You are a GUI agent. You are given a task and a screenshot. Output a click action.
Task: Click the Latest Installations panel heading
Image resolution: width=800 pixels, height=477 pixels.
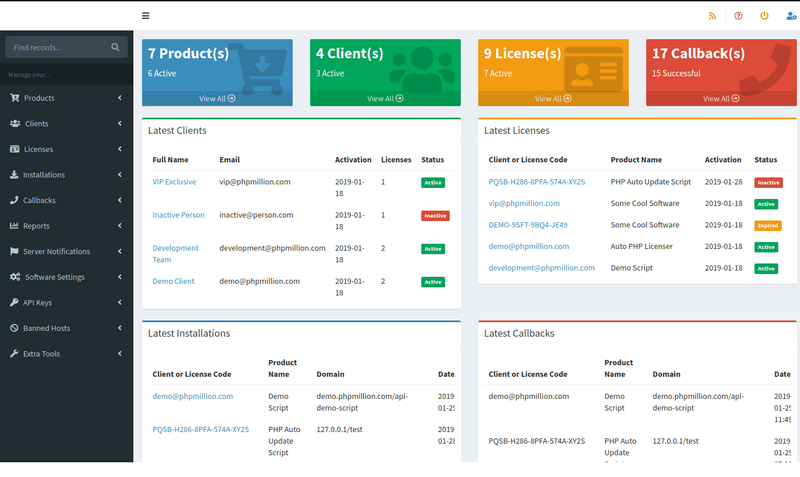189,333
